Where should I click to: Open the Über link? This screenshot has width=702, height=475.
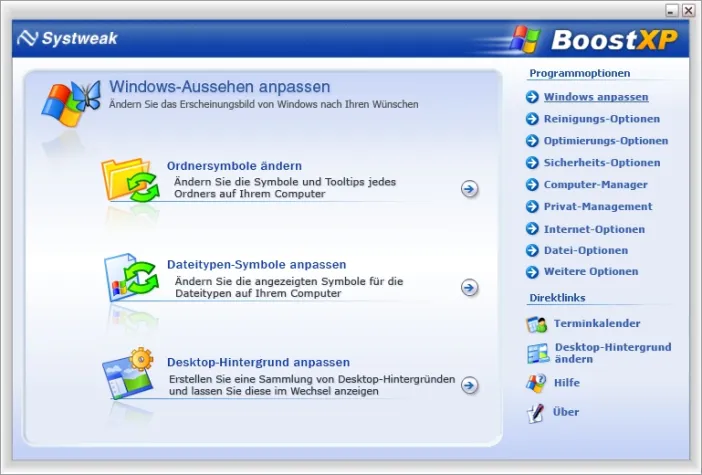click(566, 411)
